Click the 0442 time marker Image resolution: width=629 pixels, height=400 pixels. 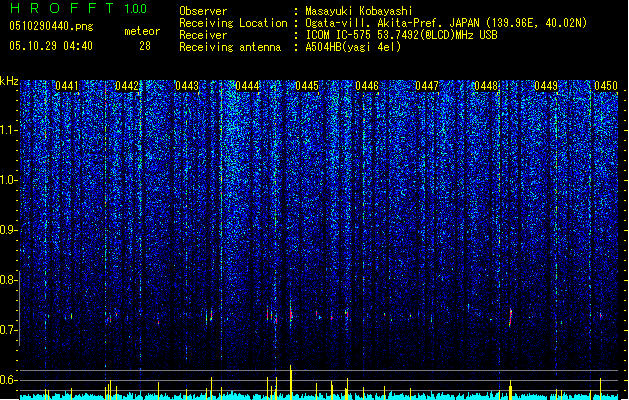click(127, 86)
